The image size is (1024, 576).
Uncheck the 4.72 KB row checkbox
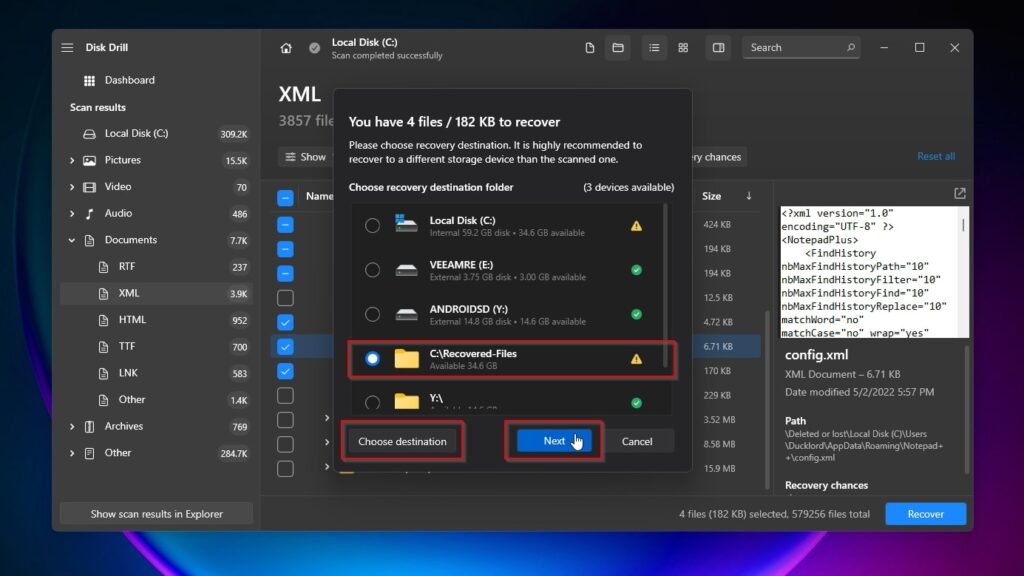pos(285,322)
